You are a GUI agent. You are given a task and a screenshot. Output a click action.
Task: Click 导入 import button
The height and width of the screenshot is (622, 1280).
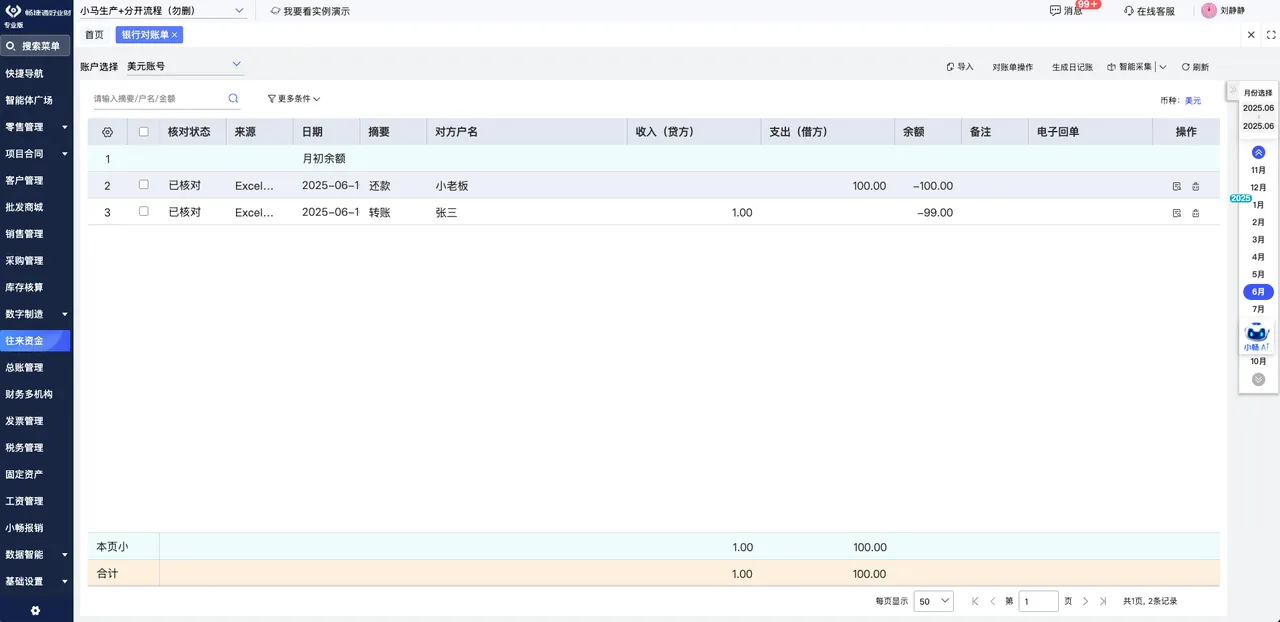coord(959,67)
